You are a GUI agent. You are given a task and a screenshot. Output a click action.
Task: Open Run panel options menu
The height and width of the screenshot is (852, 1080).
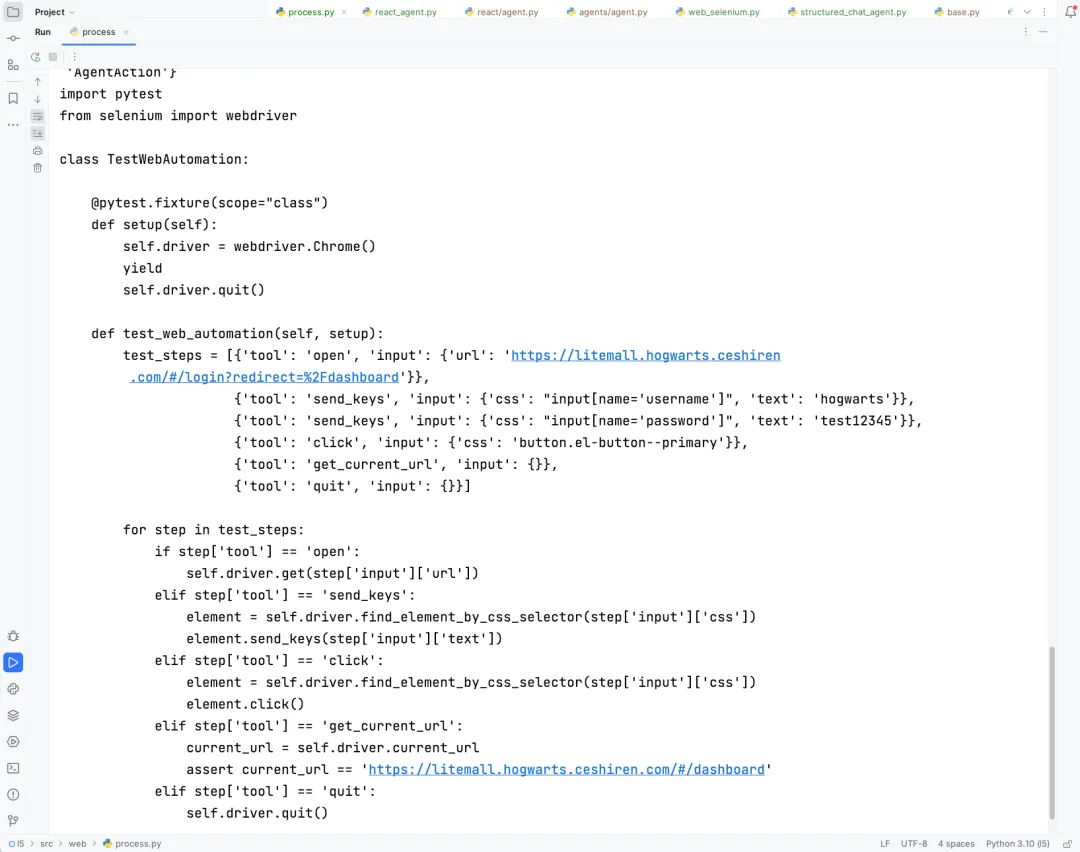click(1026, 32)
